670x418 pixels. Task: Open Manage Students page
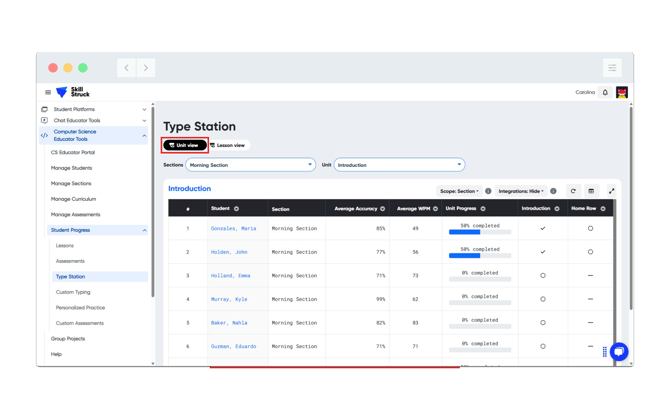coord(71,168)
